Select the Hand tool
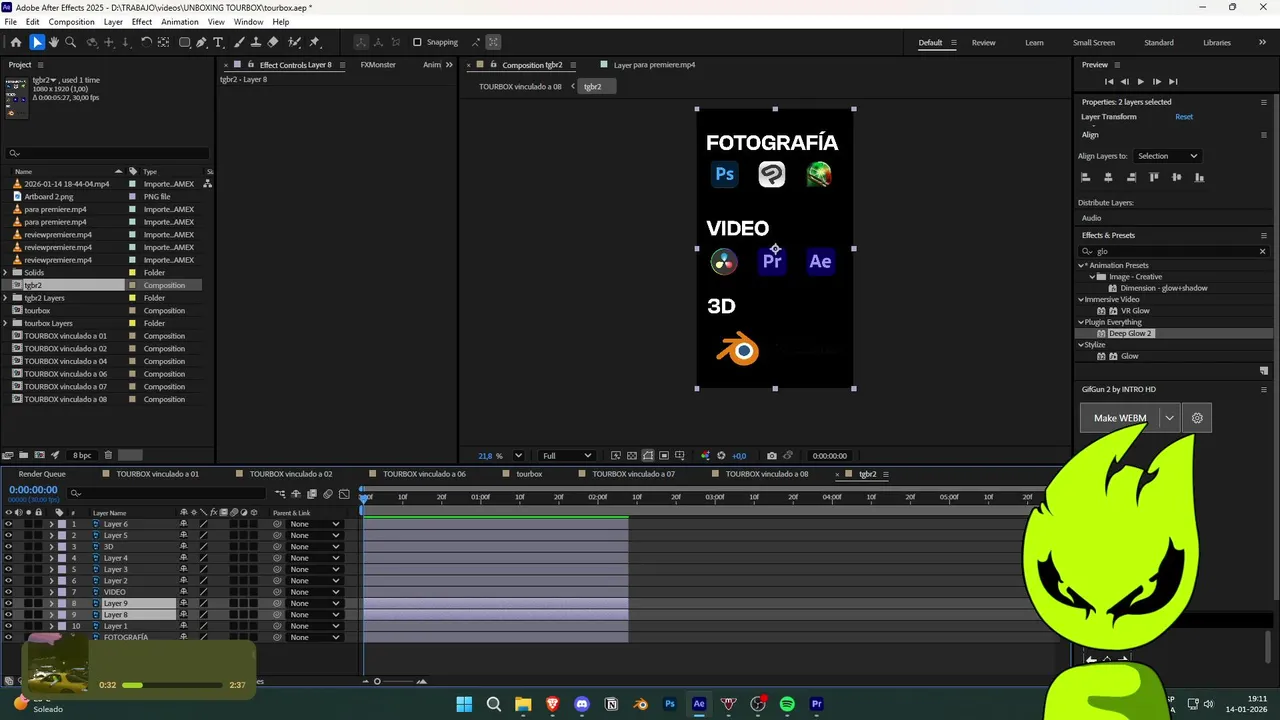Image resolution: width=1280 pixels, height=720 pixels. [x=54, y=42]
